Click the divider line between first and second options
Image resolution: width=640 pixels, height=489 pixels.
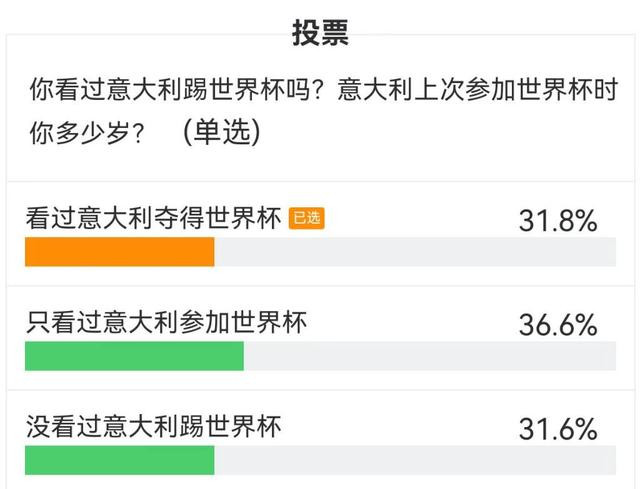320,286
